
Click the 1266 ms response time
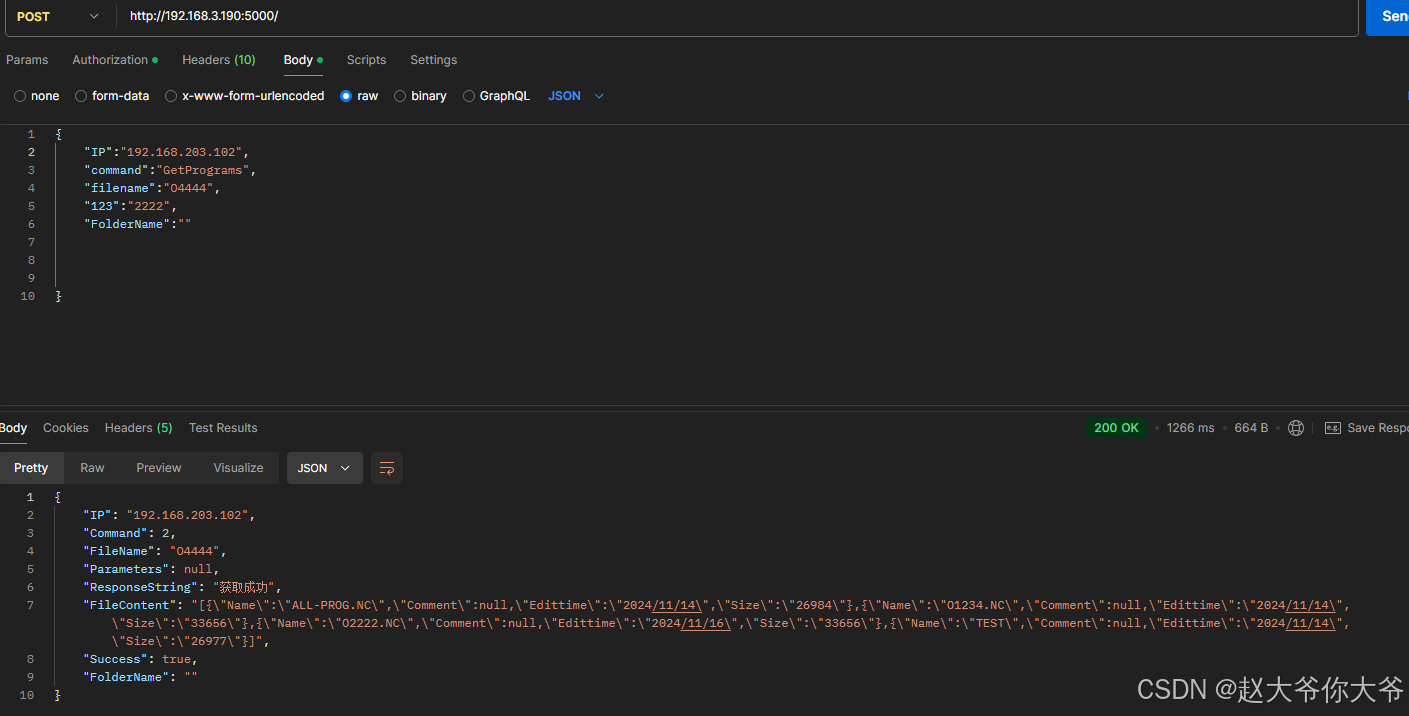click(1190, 428)
